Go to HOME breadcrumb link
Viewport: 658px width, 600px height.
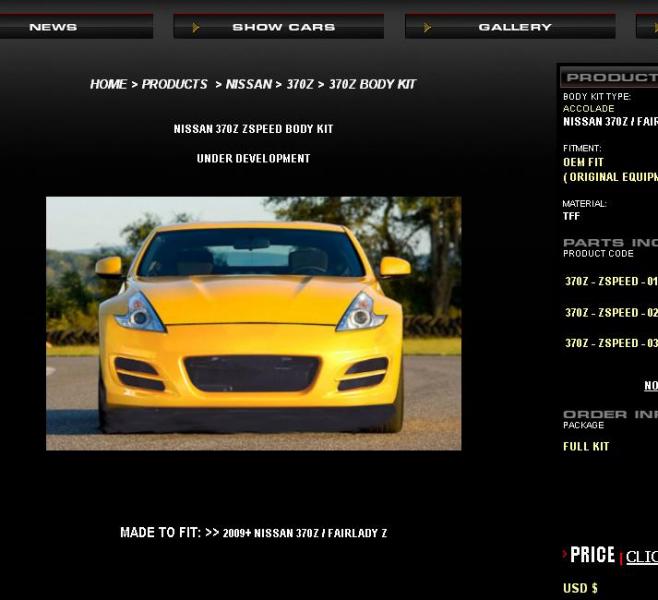click(x=108, y=84)
